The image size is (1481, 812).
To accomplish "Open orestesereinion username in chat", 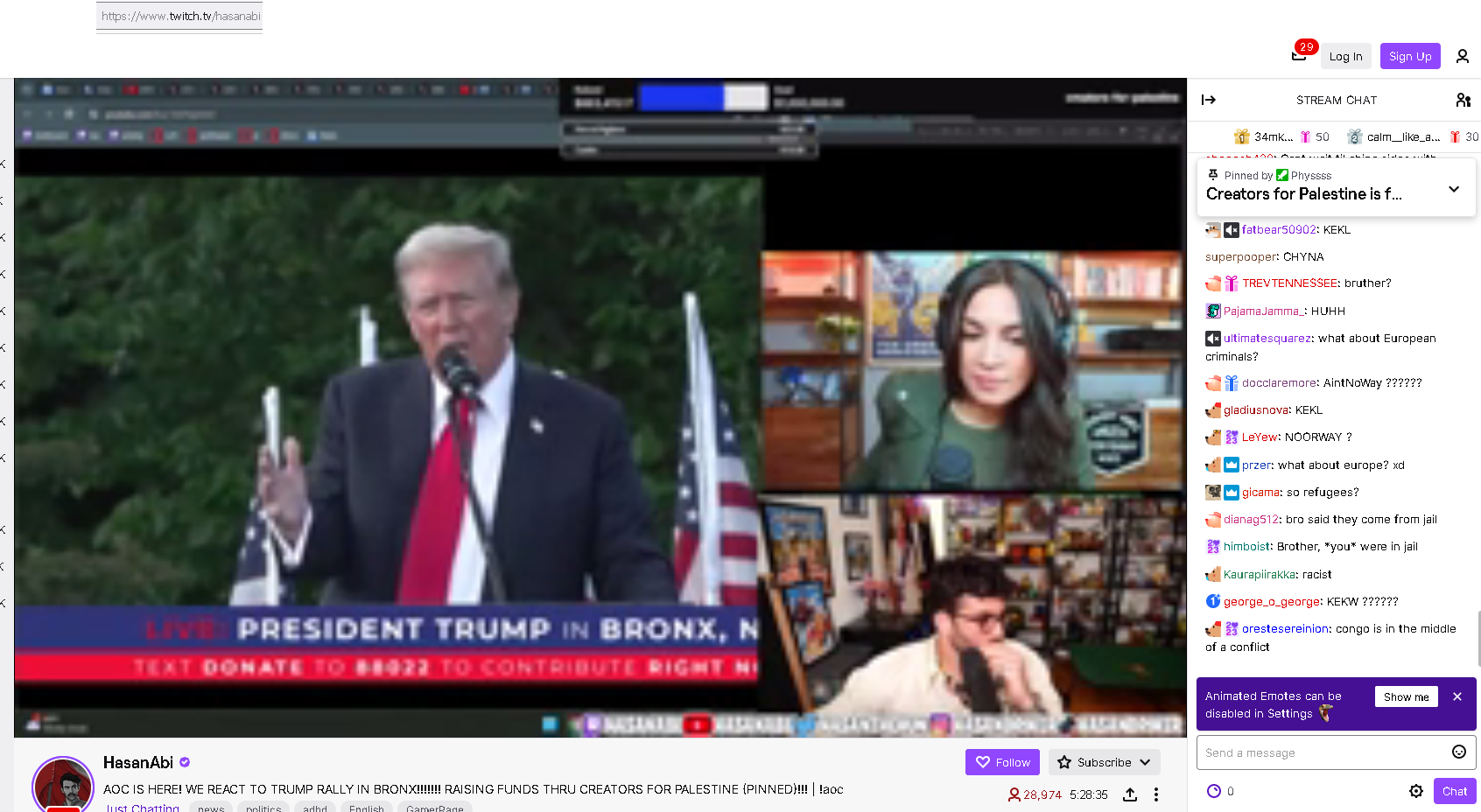I will (1285, 628).
